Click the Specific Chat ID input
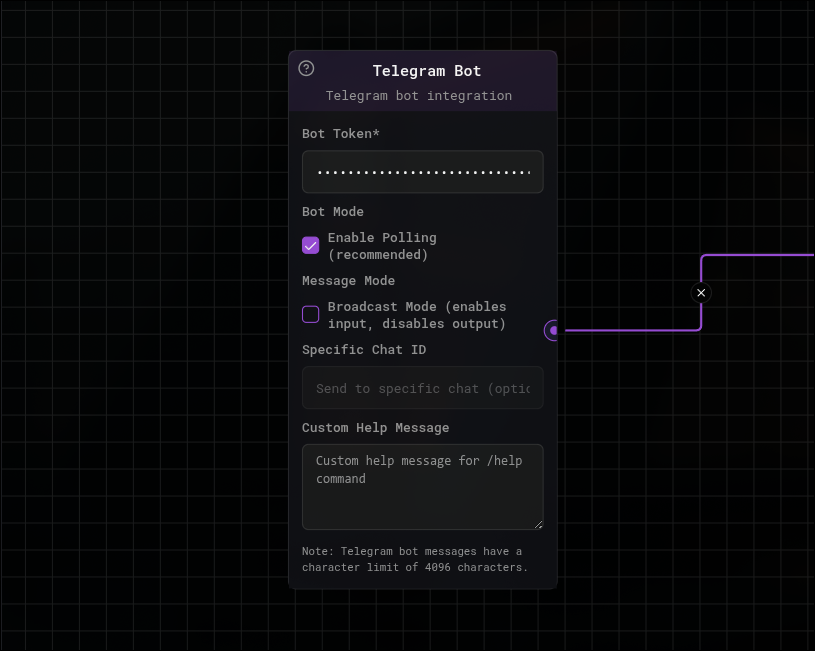815x651 pixels. pyautogui.click(x=423, y=388)
